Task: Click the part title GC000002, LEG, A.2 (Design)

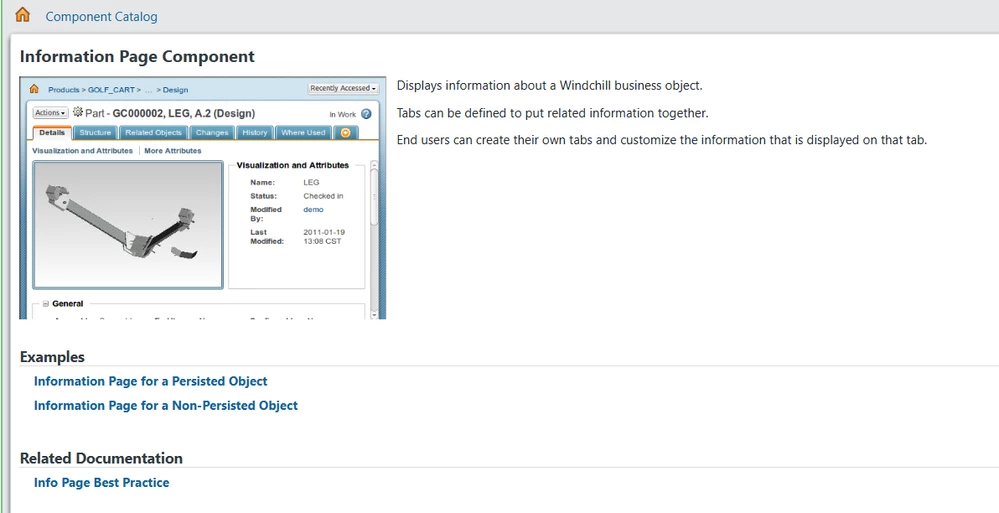Action: click(x=183, y=113)
